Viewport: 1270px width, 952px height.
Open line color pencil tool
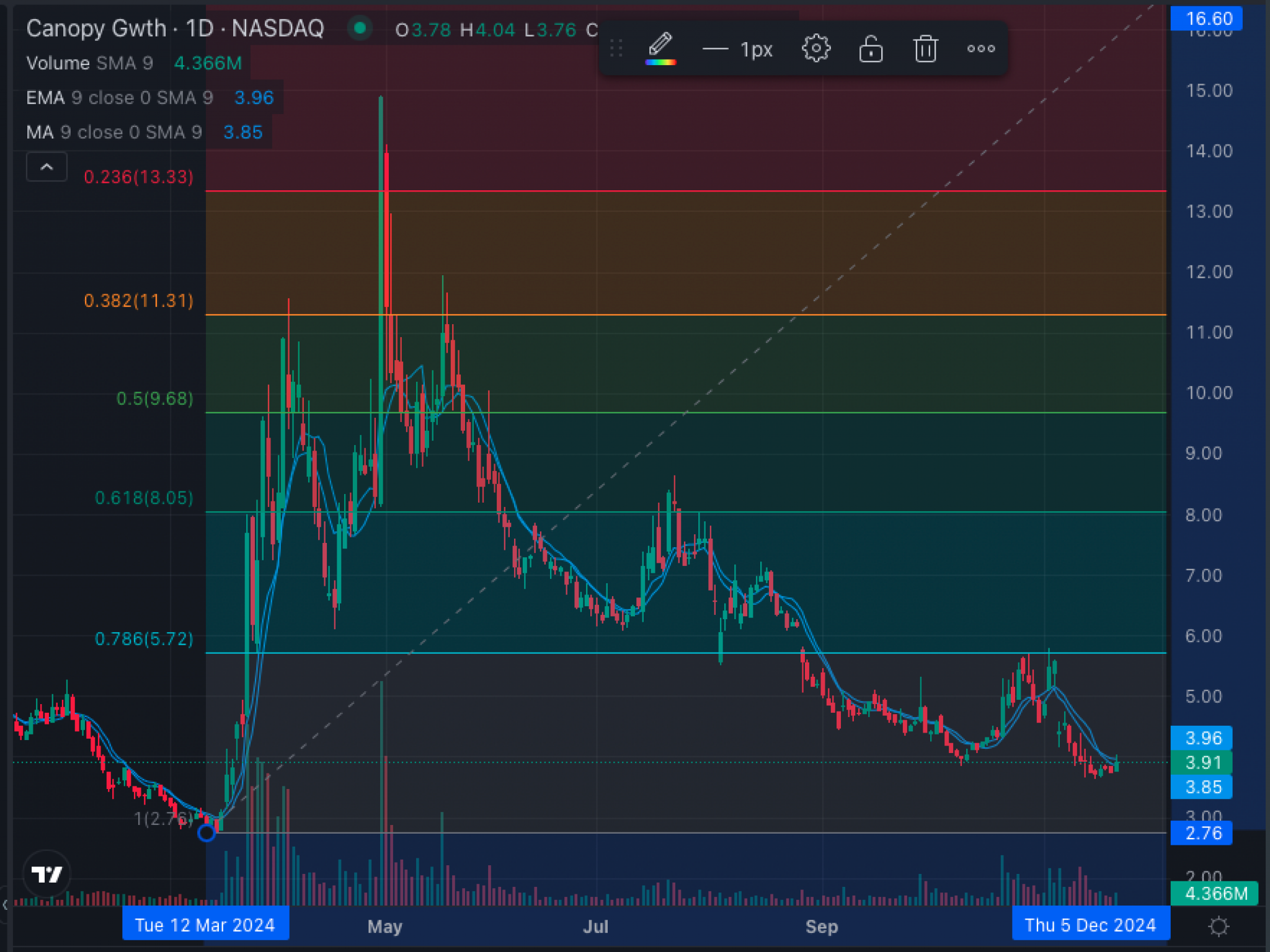(660, 48)
